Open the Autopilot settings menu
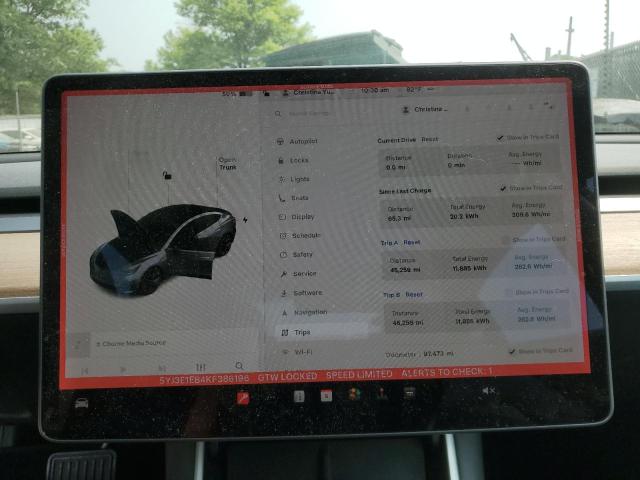Image resolution: width=640 pixels, height=480 pixels. [298, 141]
